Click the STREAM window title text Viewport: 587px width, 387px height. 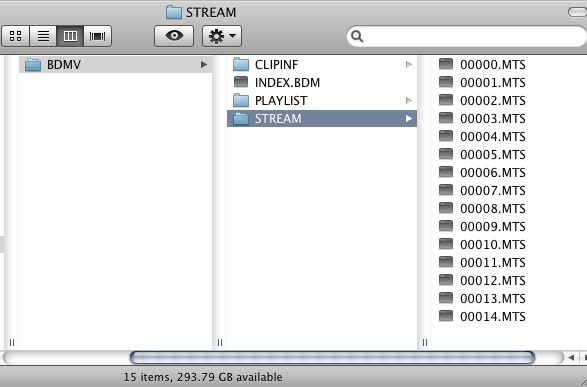[211, 12]
